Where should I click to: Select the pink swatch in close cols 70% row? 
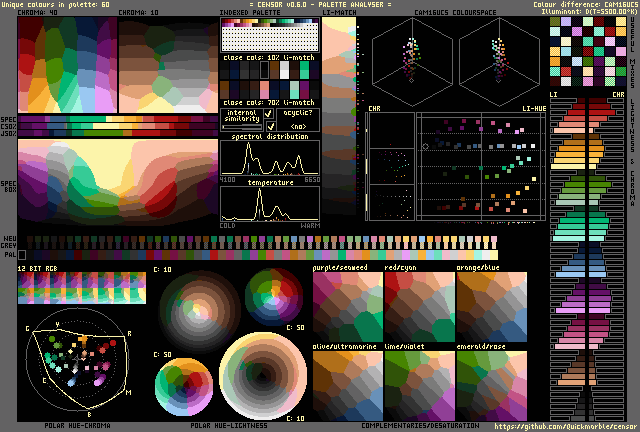(x=264, y=89)
